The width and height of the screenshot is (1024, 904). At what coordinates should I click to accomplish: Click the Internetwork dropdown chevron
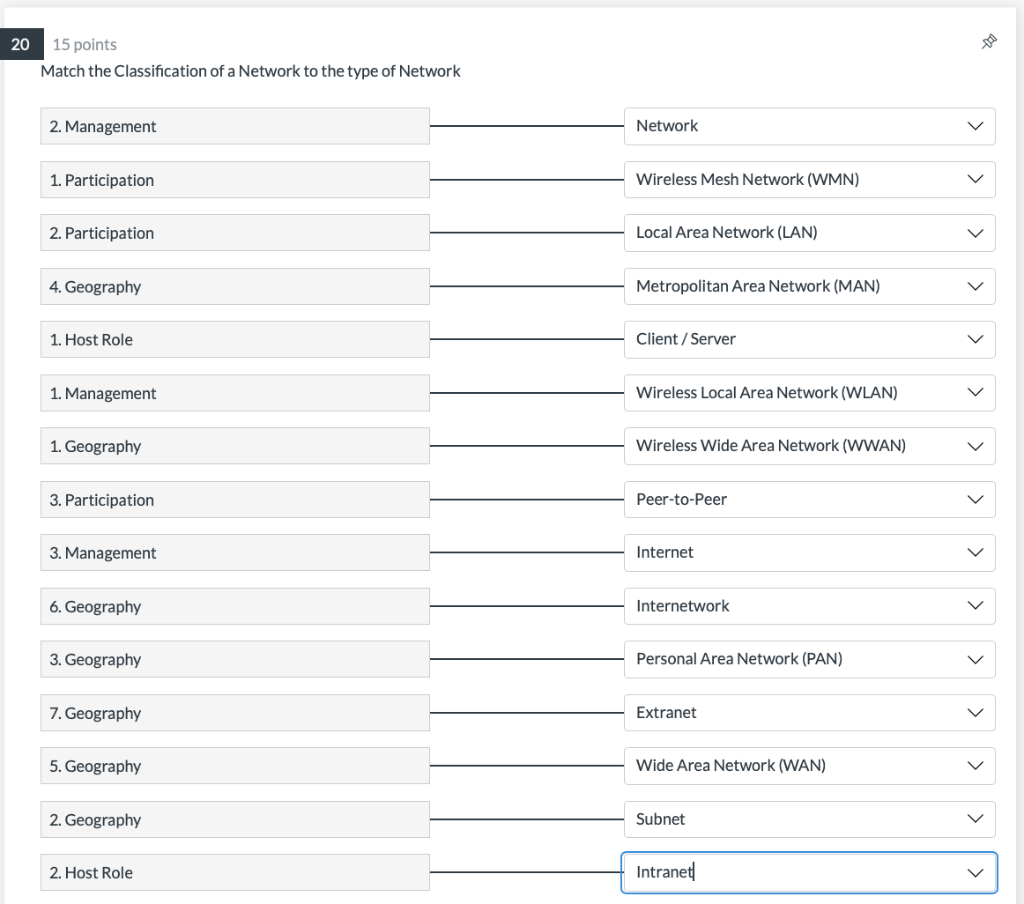975,606
